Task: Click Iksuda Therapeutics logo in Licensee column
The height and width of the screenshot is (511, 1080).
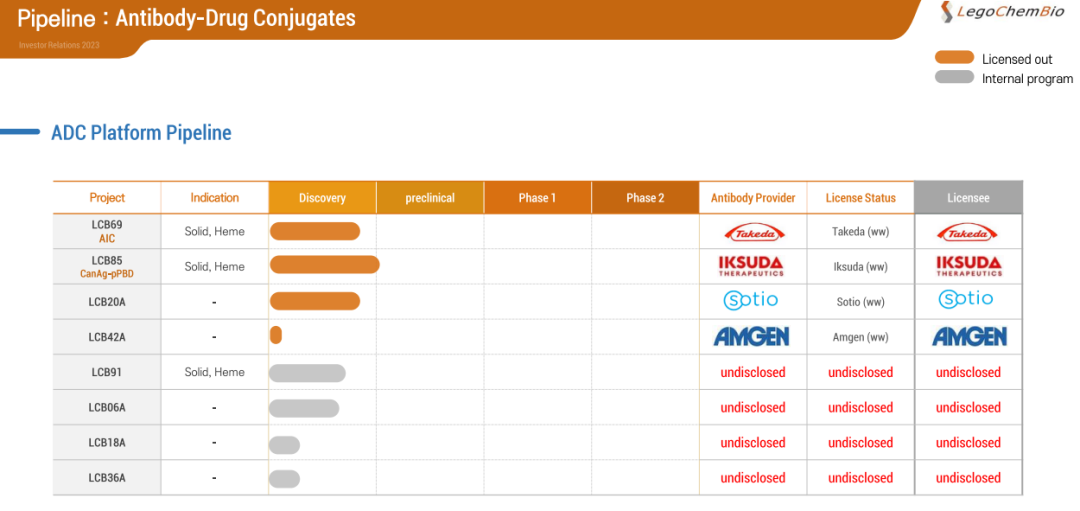Action: tap(968, 266)
